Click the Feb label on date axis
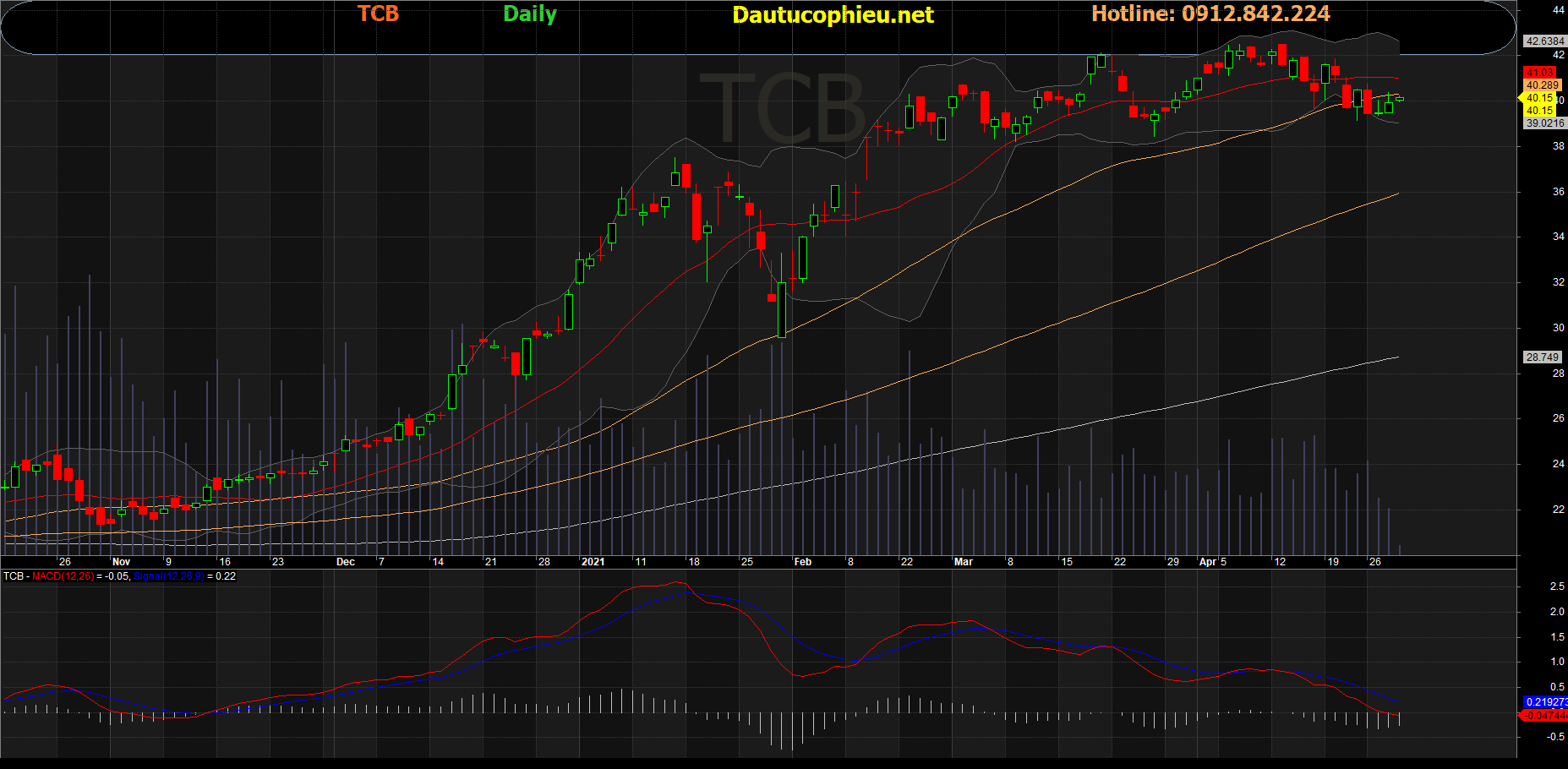 802,562
